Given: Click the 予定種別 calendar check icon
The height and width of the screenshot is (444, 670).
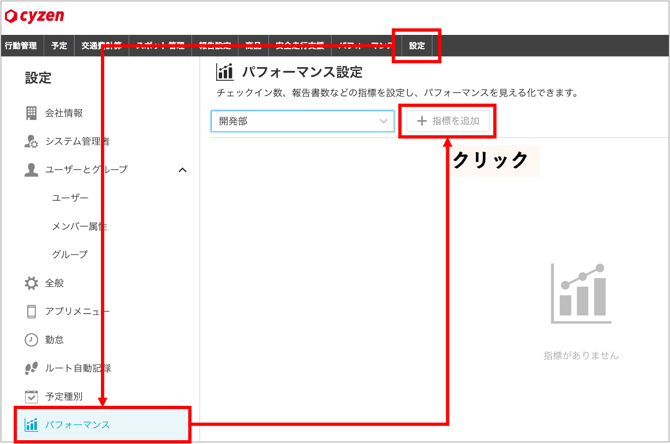Looking at the screenshot, I should coord(31,396).
